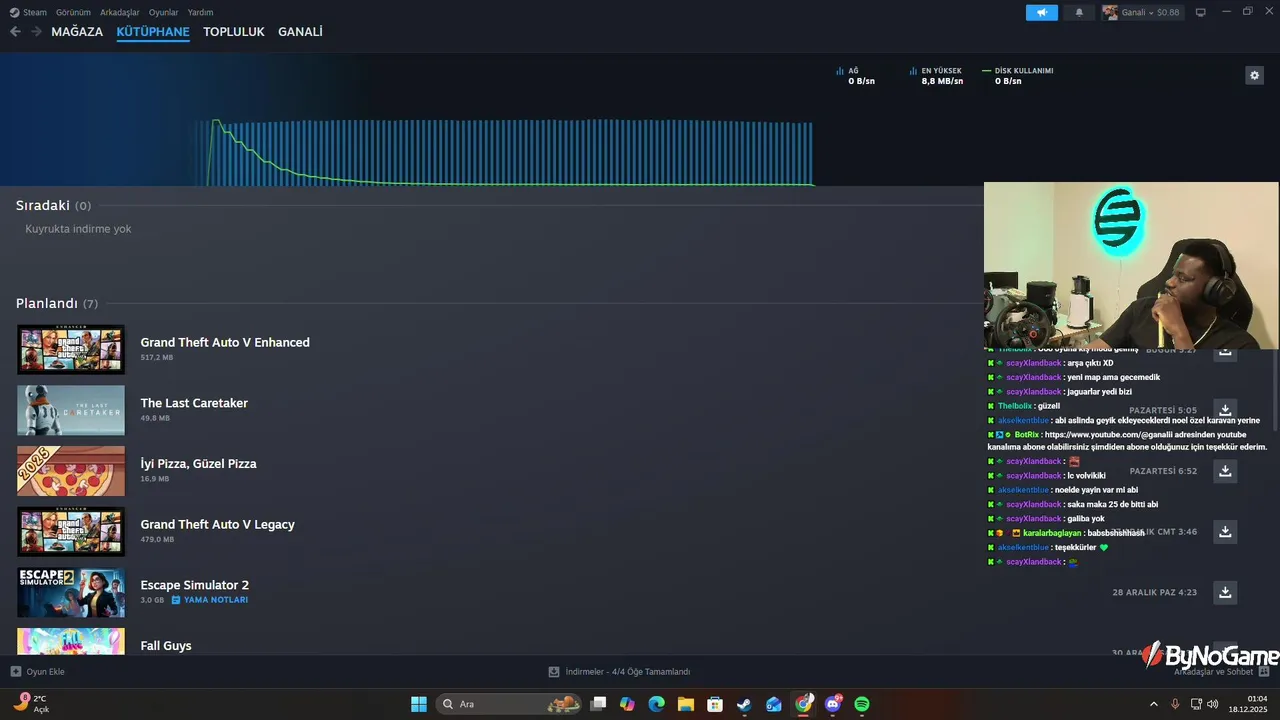Open the Arkadaşlar menu
Viewport: 1280px width, 720px height.
tap(120, 12)
